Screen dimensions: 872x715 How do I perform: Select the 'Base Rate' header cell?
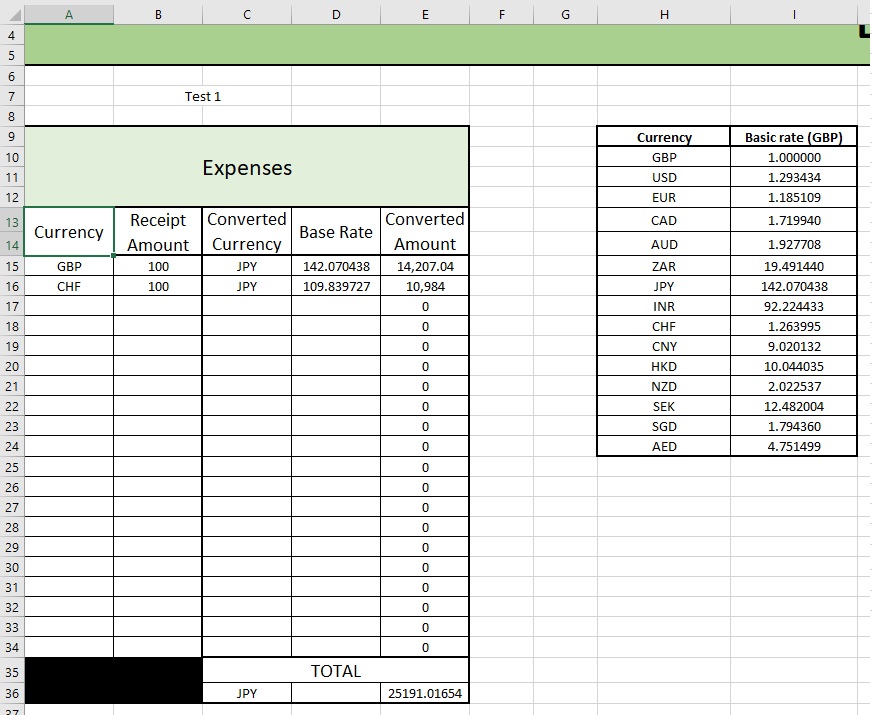(336, 232)
